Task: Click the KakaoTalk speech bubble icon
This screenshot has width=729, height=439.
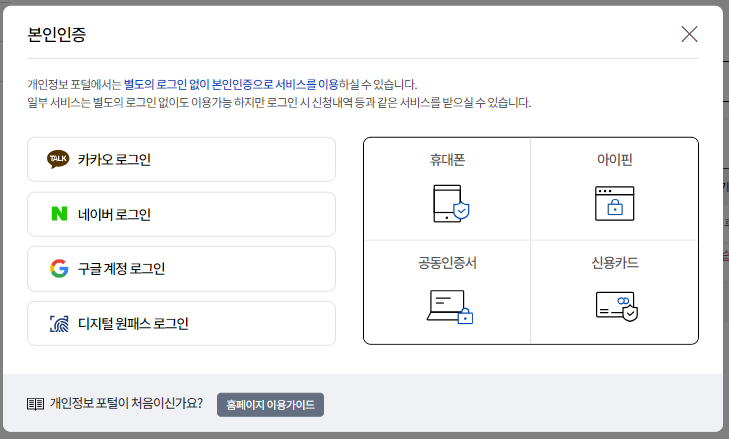Action: pos(58,159)
